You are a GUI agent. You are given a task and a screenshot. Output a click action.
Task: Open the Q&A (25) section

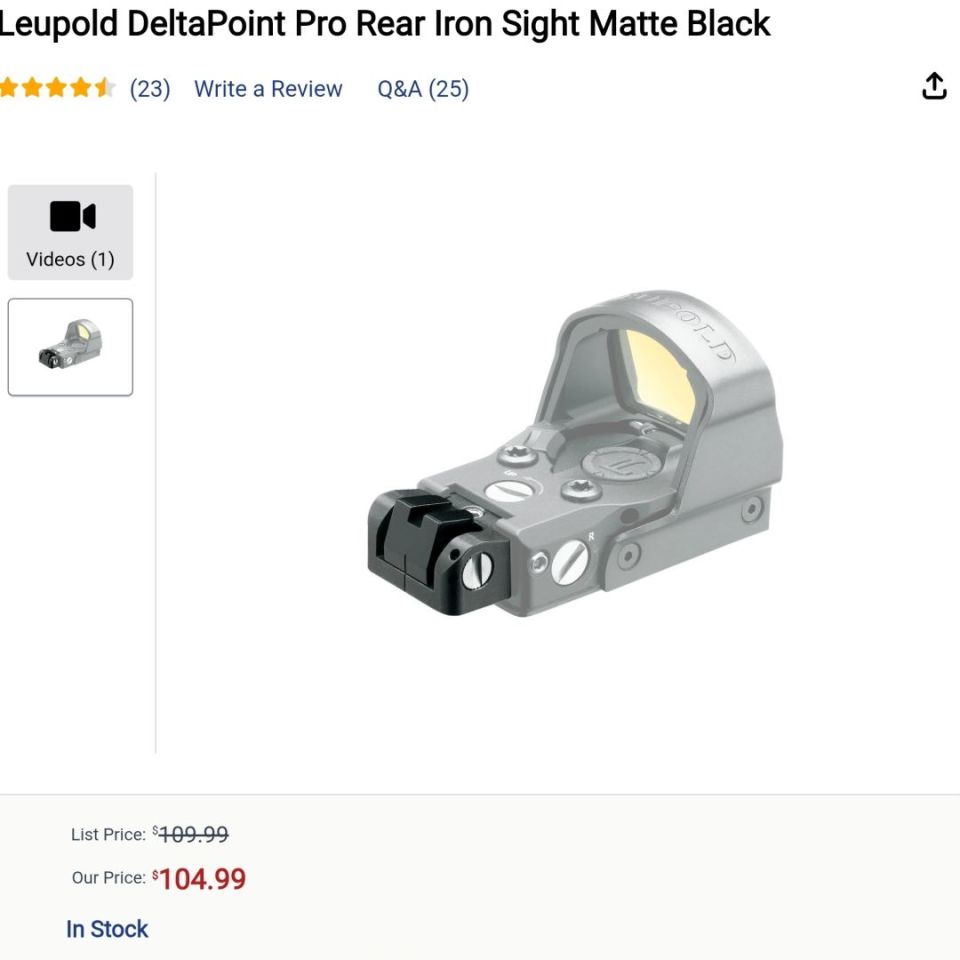(422, 88)
